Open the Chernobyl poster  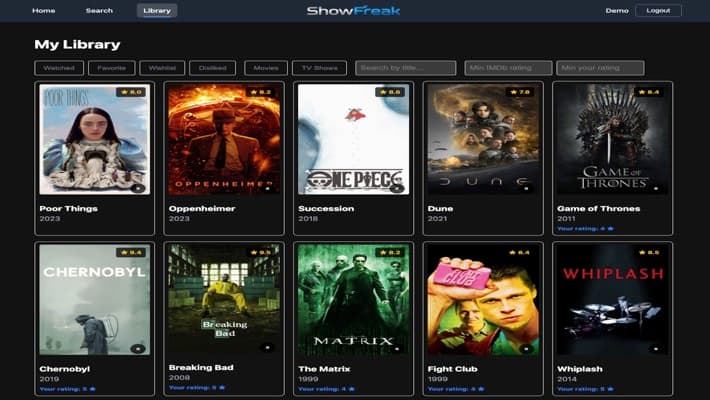click(x=95, y=300)
